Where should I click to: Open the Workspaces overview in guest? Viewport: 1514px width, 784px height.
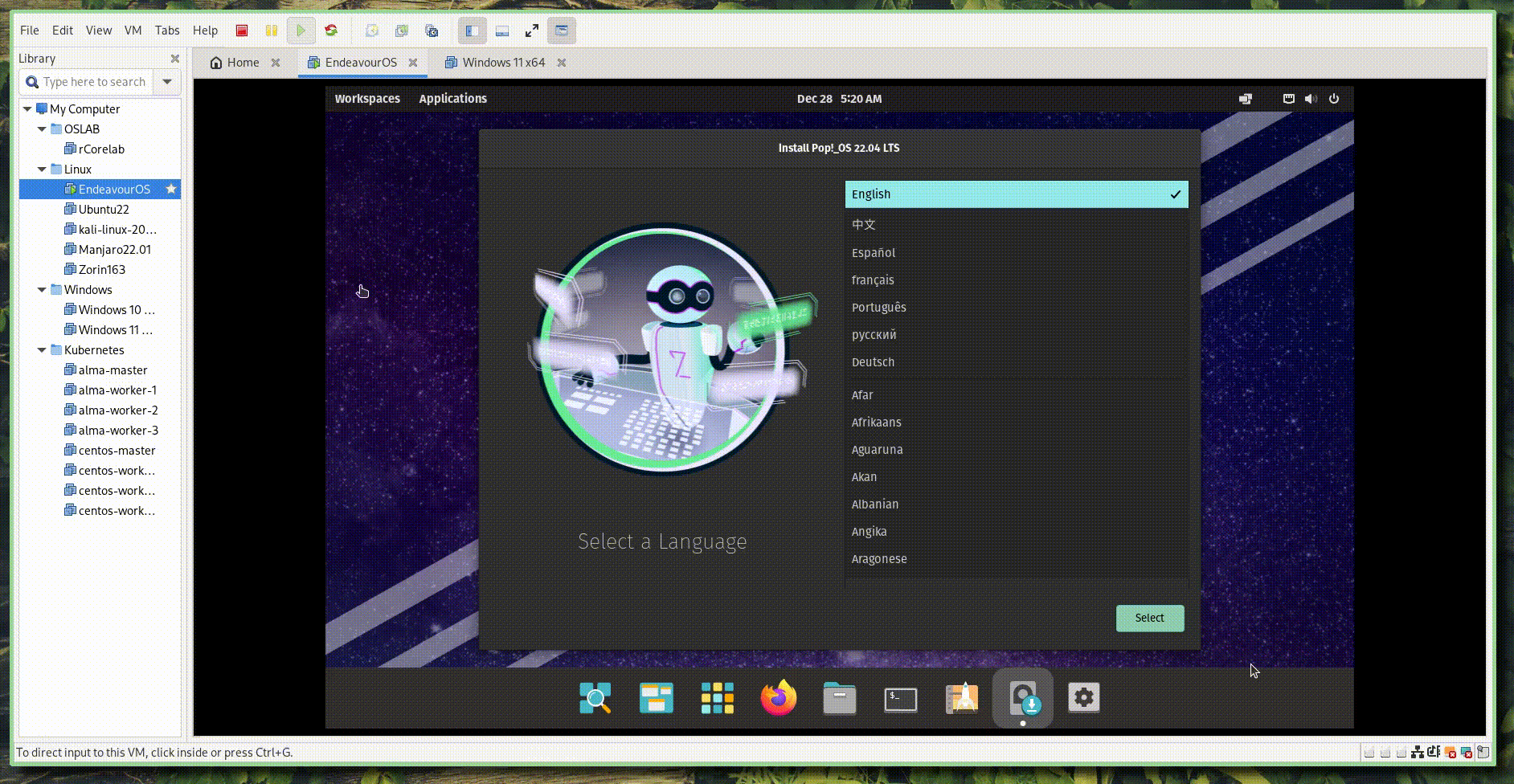367,99
